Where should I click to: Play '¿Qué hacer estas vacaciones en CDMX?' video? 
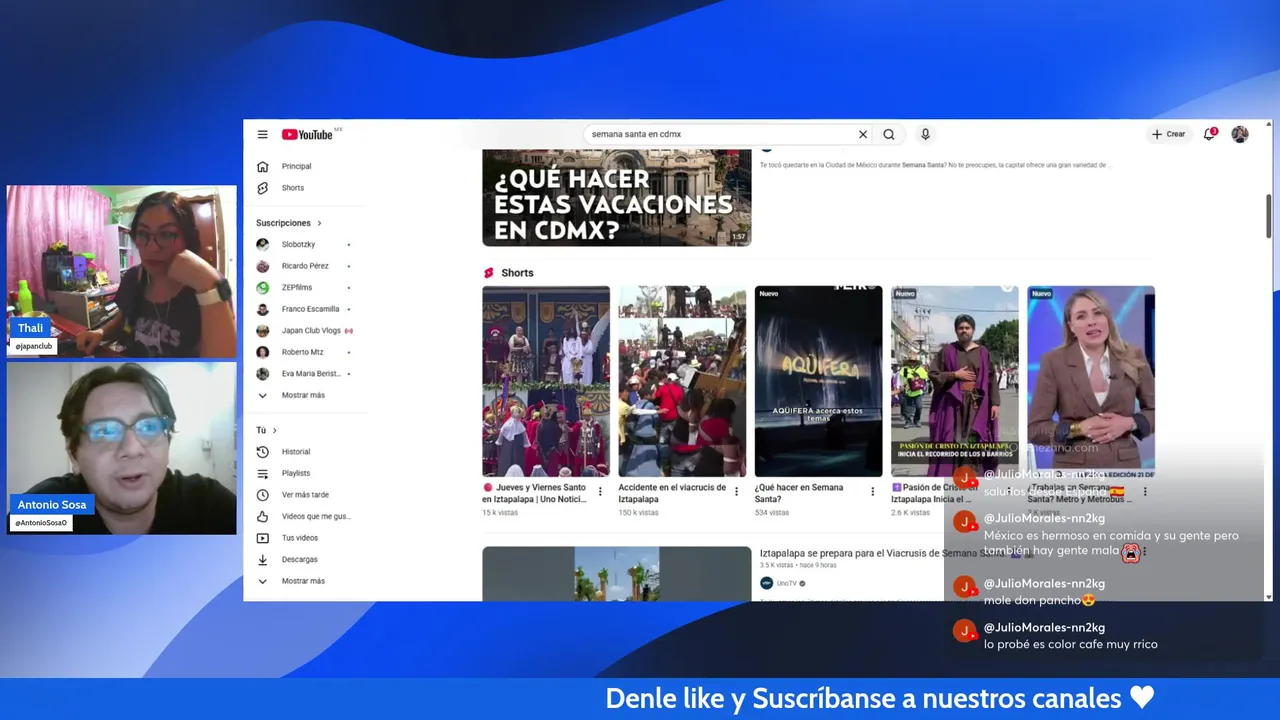coord(616,197)
